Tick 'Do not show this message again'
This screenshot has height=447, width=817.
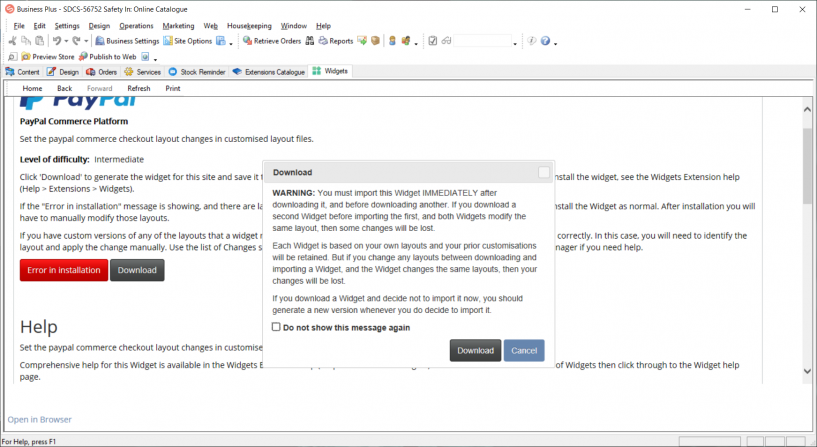click(x=276, y=327)
